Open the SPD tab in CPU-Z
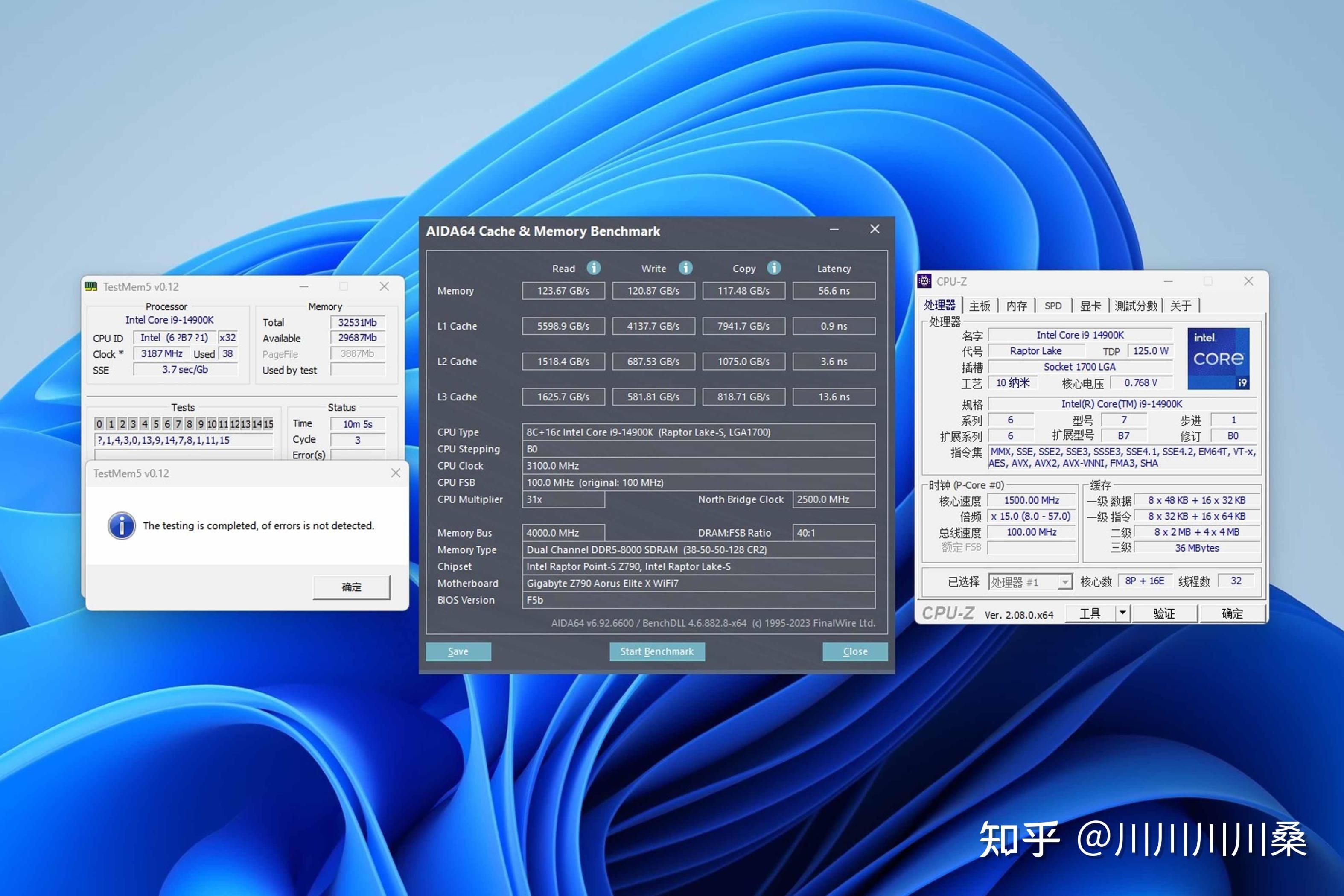1344x896 pixels. [1052, 306]
